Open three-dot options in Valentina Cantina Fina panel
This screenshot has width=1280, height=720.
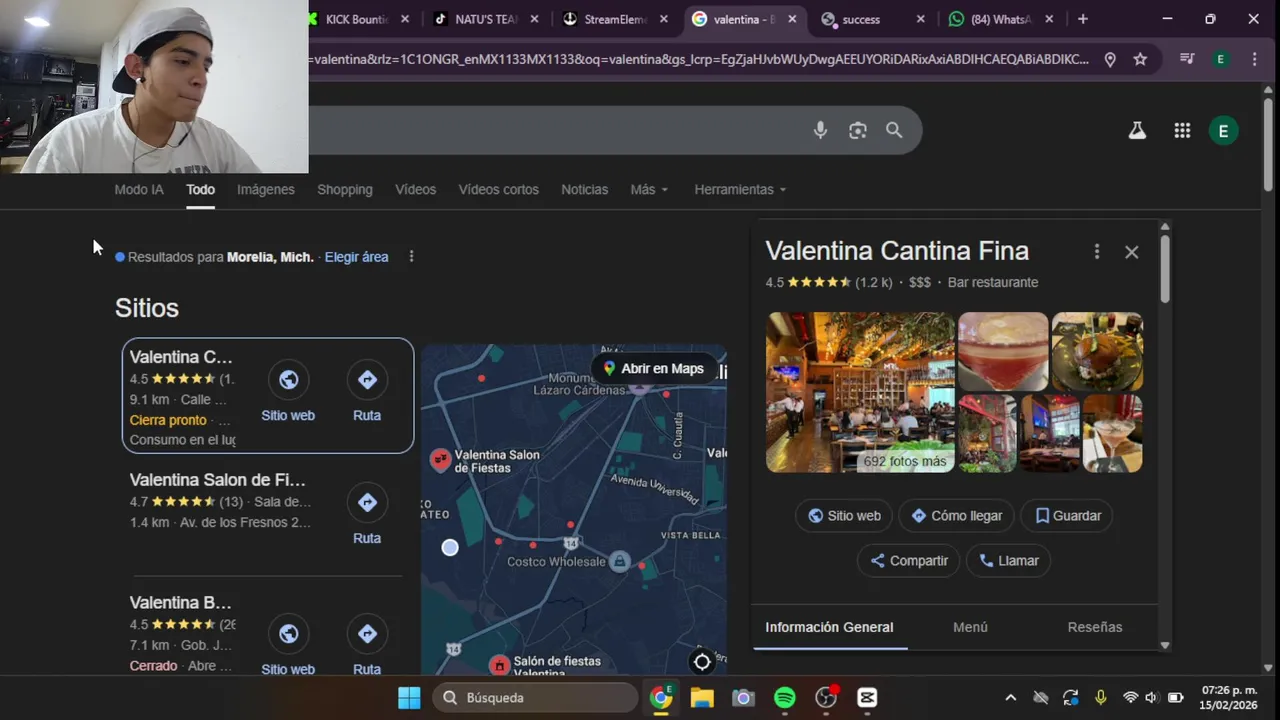[x=1097, y=252]
